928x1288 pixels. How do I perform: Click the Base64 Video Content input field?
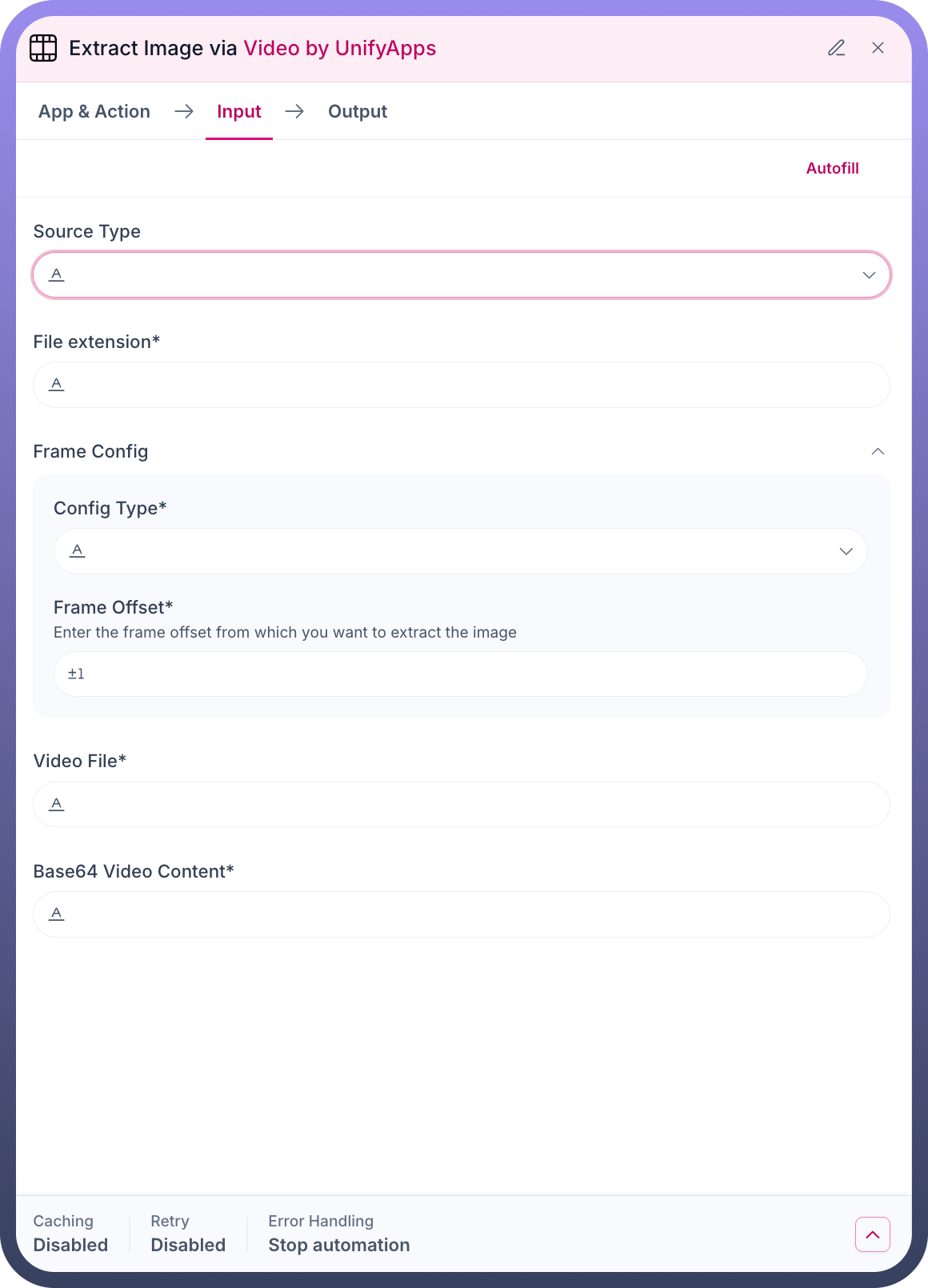point(472,914)
